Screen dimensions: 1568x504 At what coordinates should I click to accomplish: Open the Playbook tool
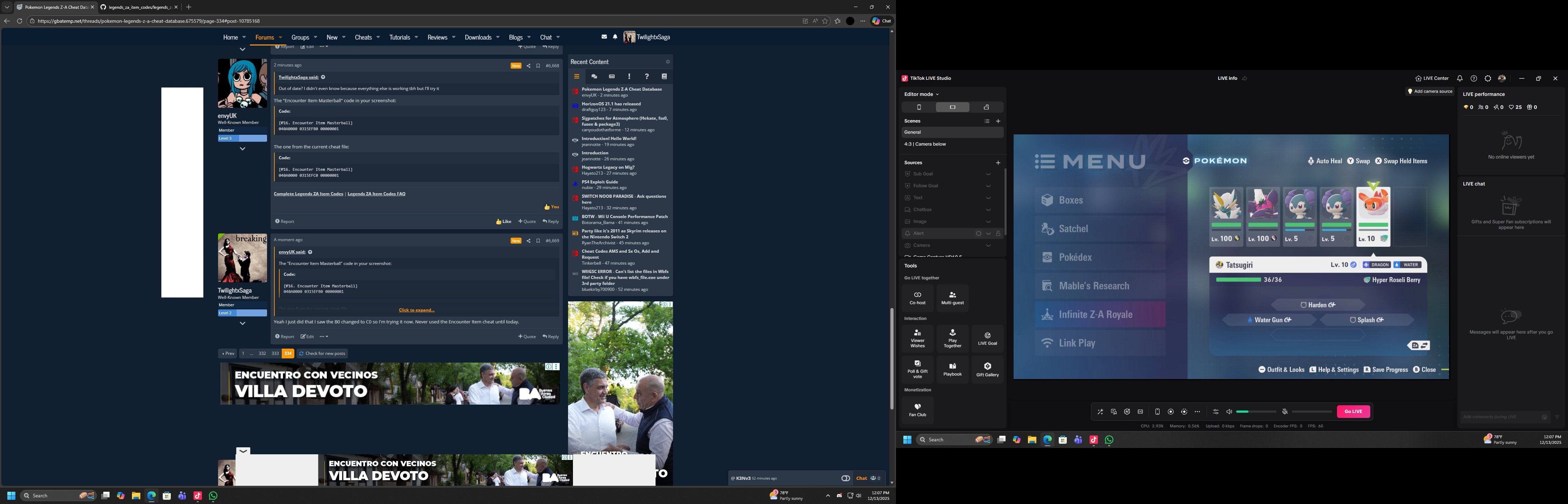click(953, 369)
